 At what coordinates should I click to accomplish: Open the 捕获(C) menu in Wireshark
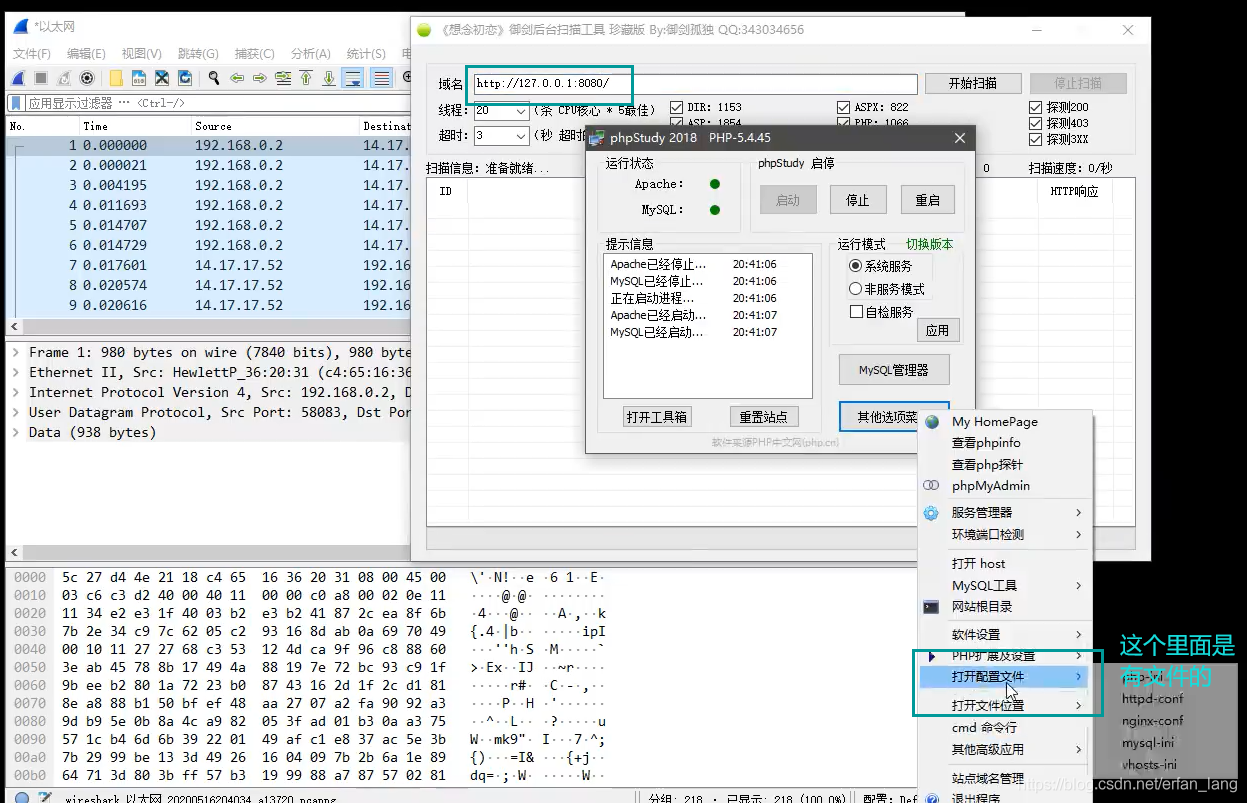tap(254, 54)
